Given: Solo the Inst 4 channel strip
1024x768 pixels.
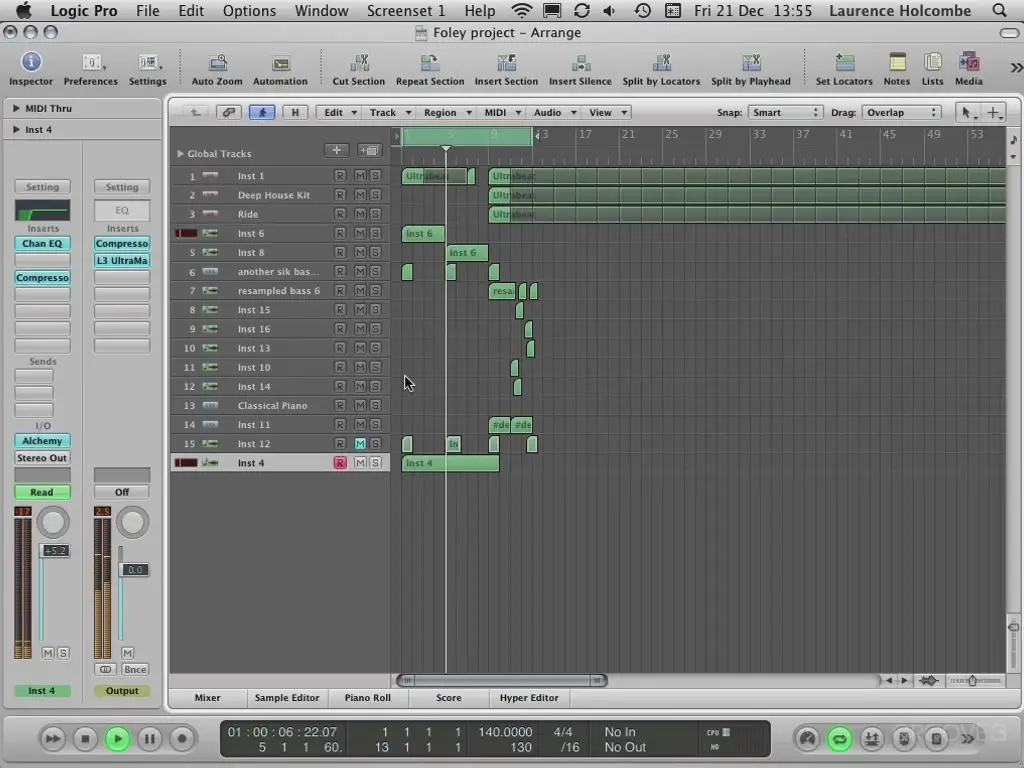Looking at the screenshot, I should pyautogui.click(x=63, y=653).
